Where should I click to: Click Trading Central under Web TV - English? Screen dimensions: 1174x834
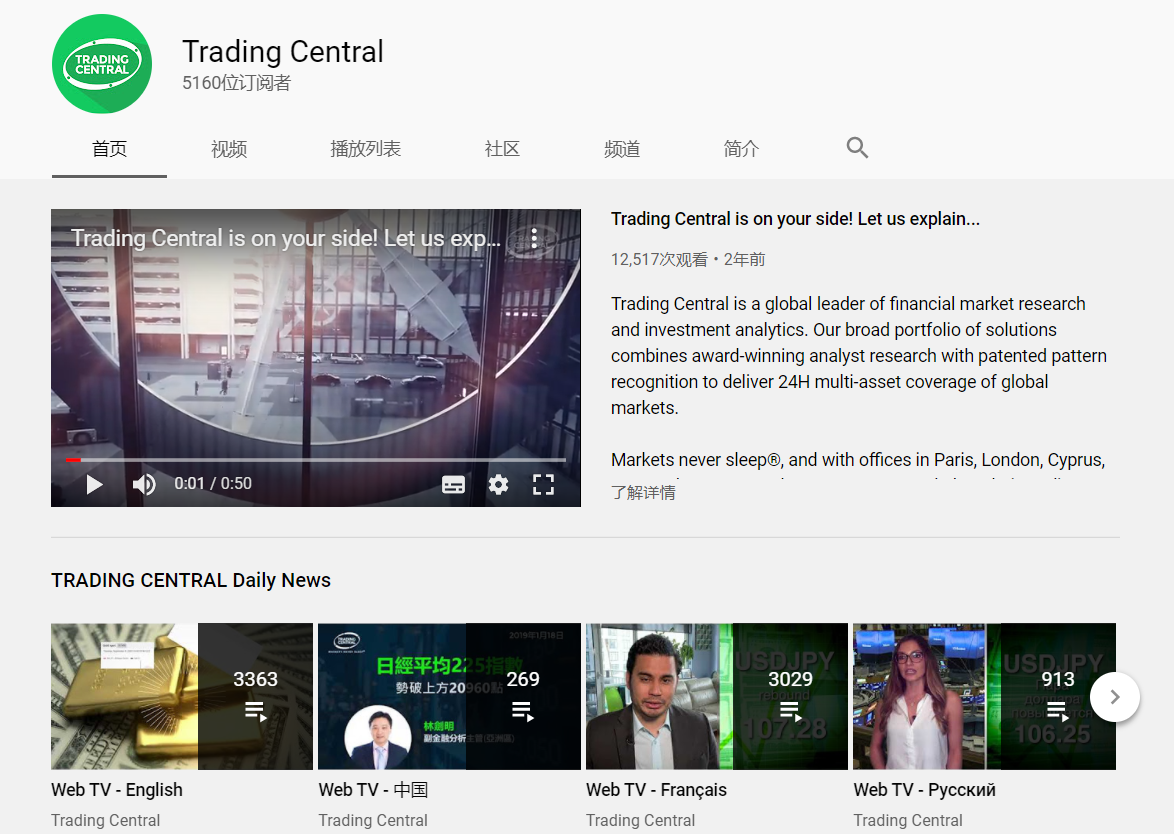click(106, 821)
